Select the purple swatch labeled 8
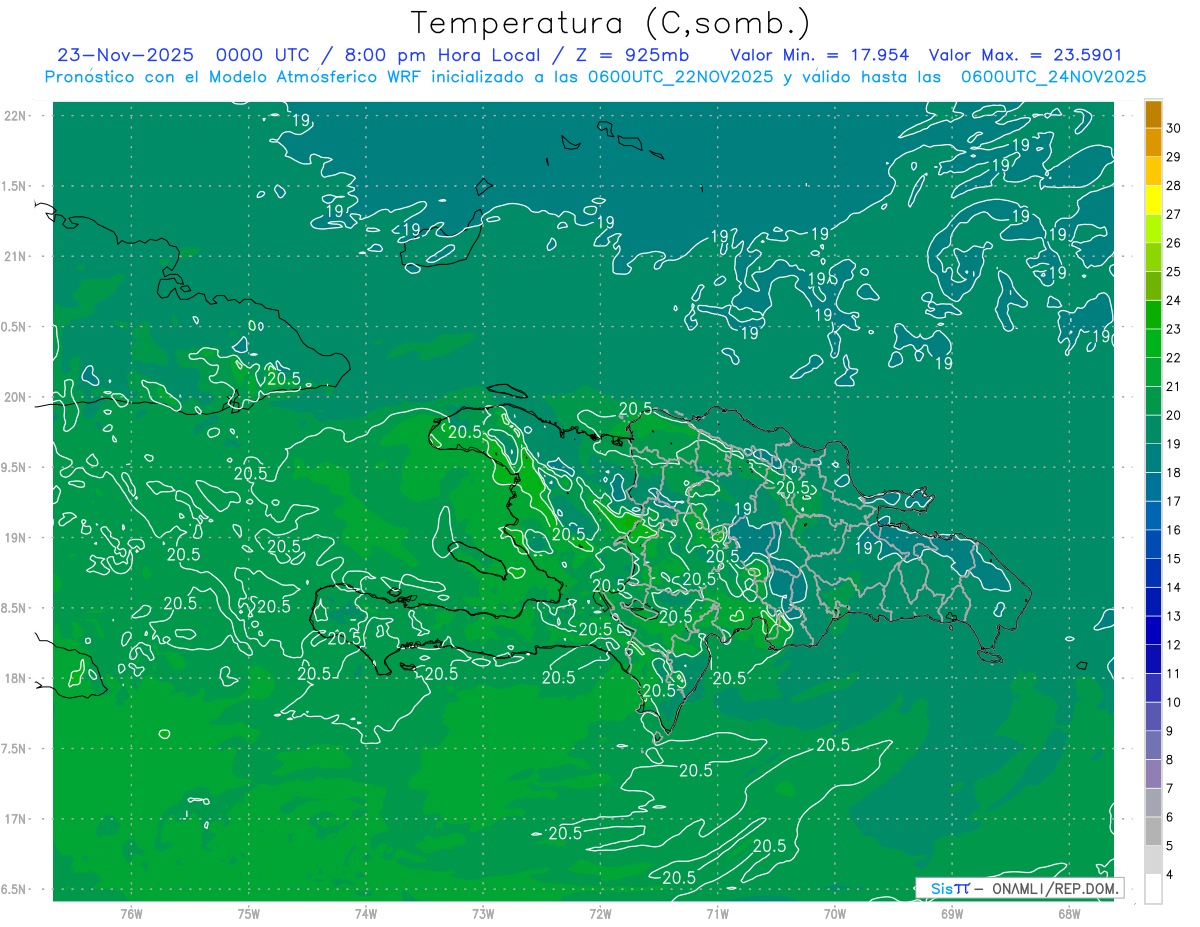Viewport: 1200px width, 927px height. pyautogui.click(x=1153, y=746)
